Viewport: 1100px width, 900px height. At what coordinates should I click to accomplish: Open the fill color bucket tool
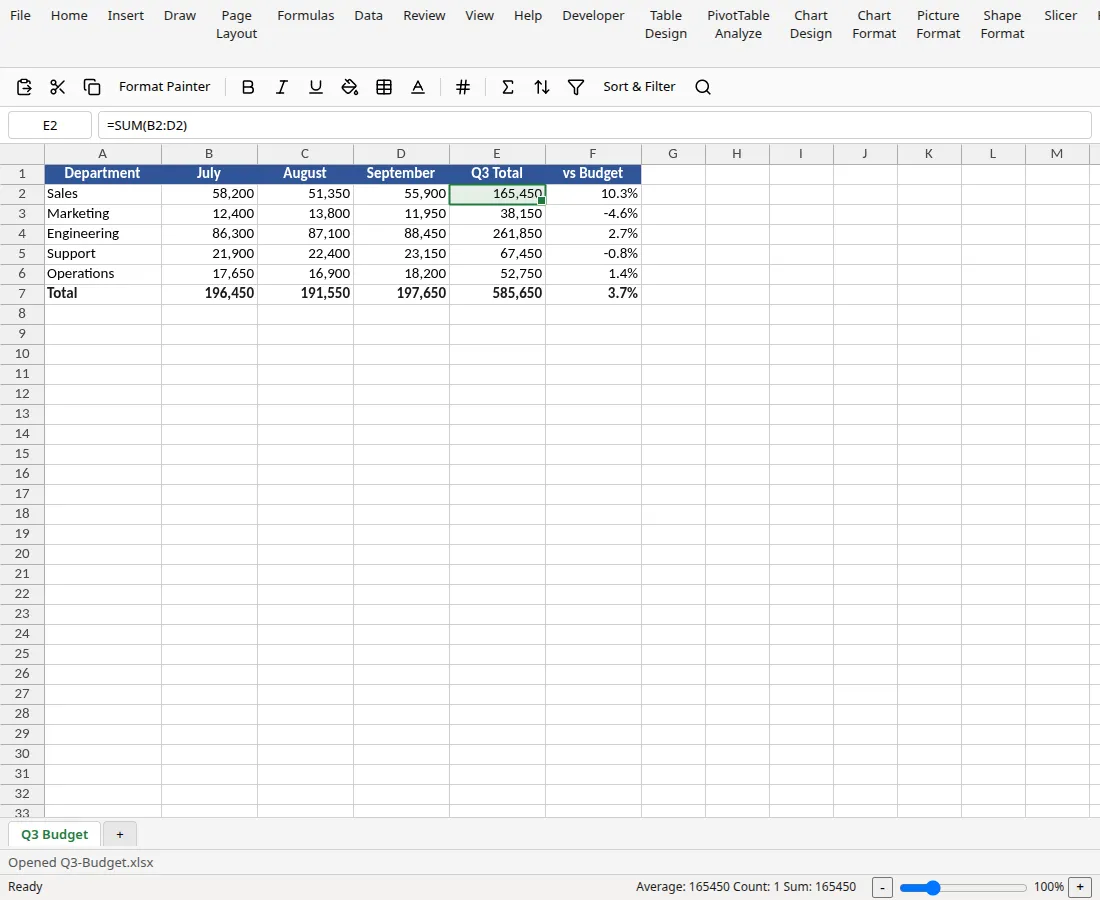(x=349, y=87)
